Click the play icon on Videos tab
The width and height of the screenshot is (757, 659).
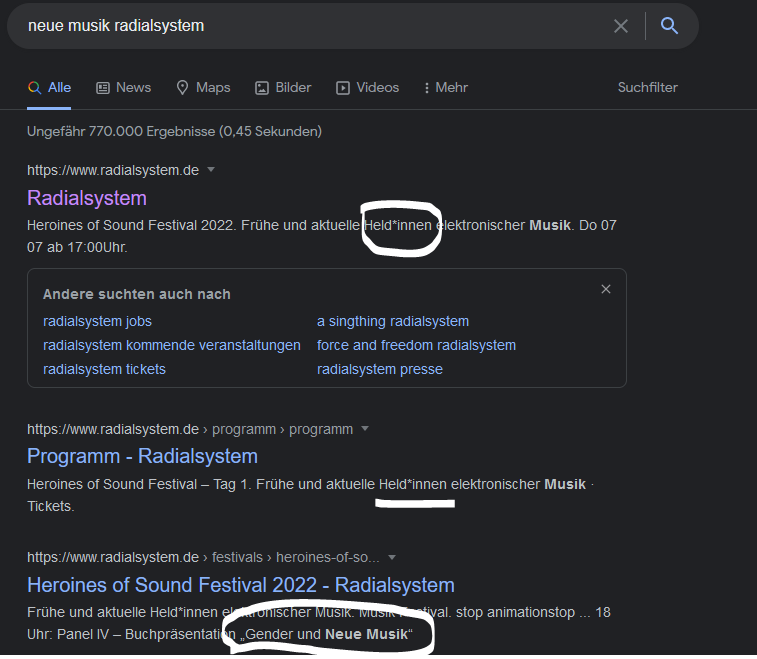tap(343, 88)
